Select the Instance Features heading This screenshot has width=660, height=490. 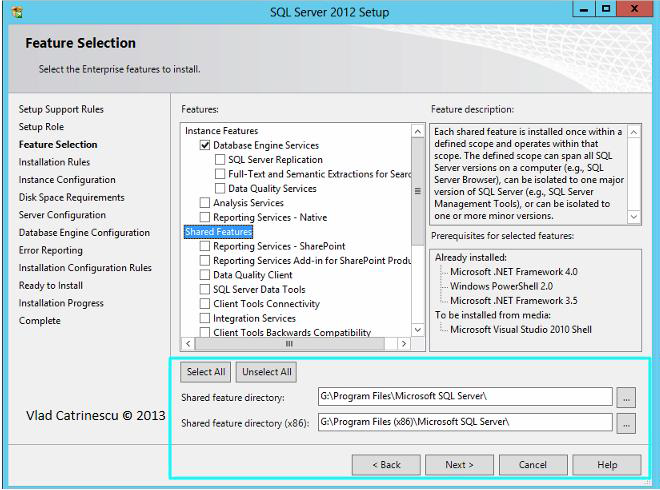point(221,131)
